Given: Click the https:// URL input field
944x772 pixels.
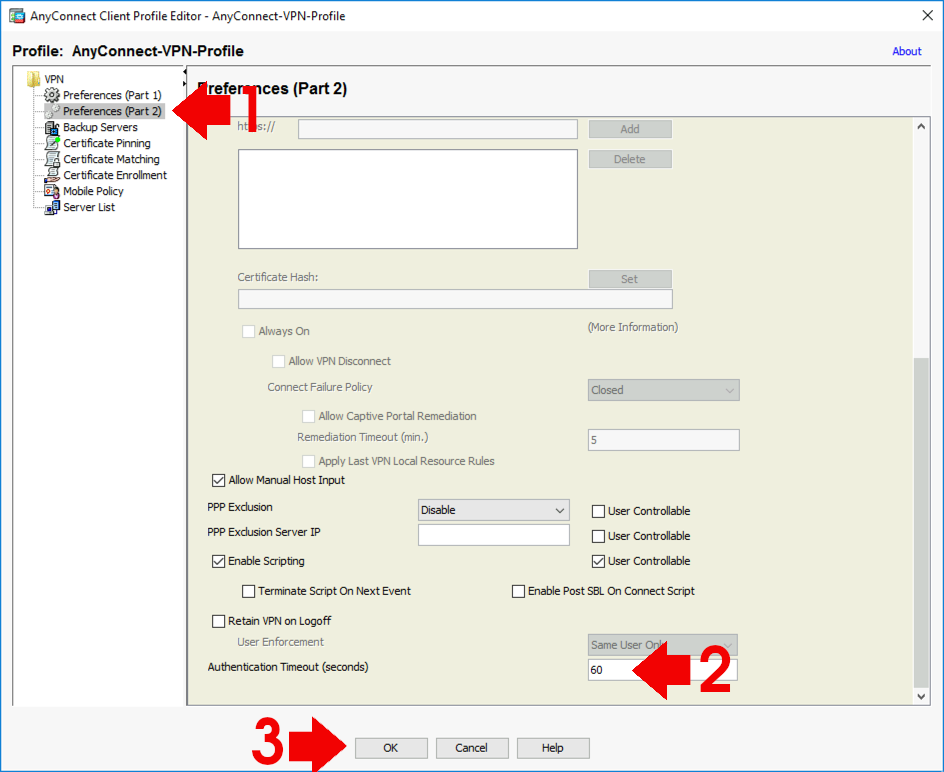Looking at the screenshot, I should [438, 129].
